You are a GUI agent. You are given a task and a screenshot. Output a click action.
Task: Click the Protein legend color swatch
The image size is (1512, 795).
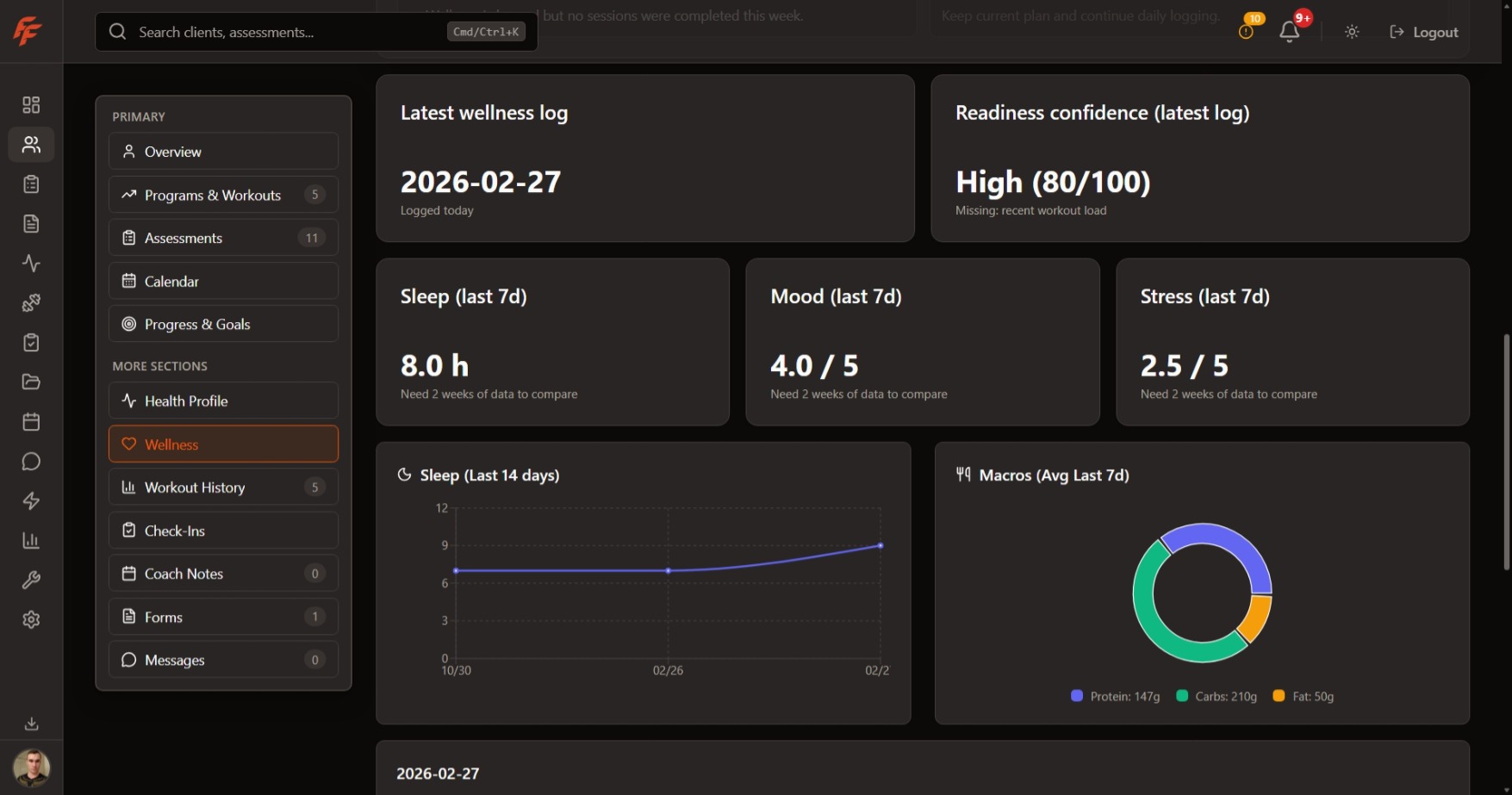tap(1075, 695)
